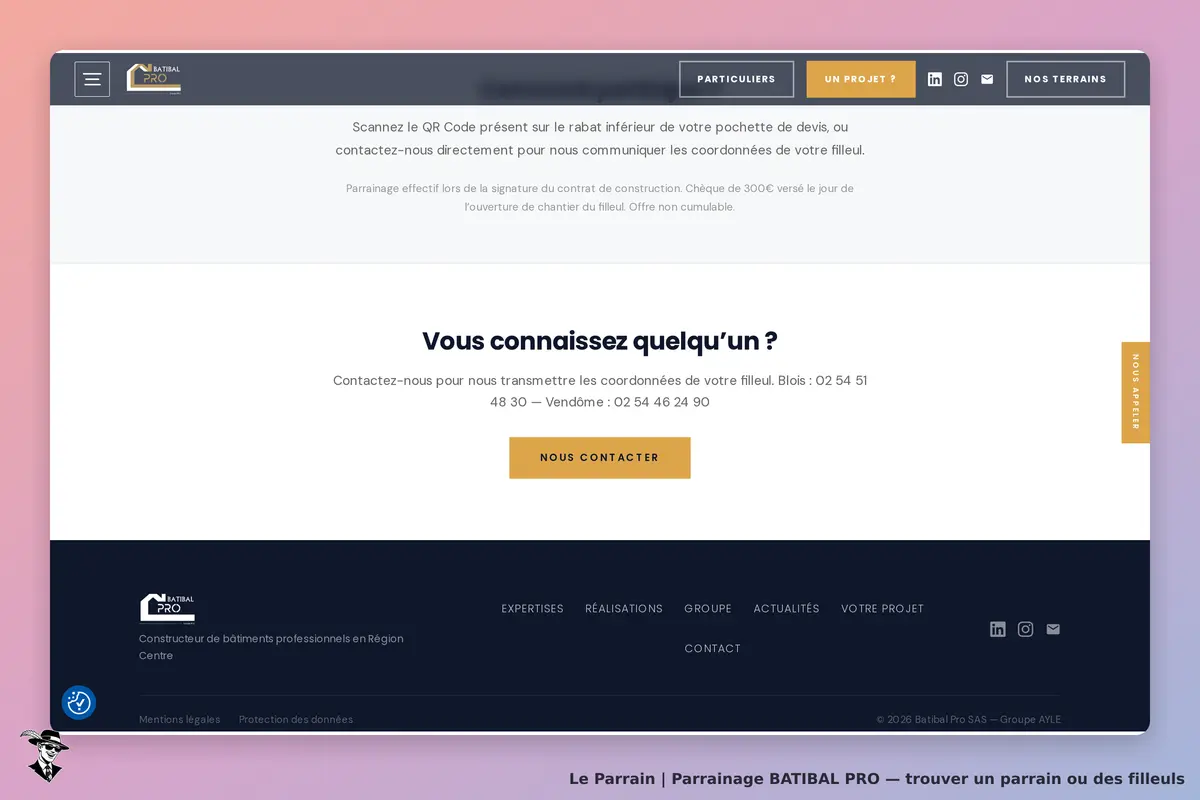Image resolution: width=1200 pixels, height=800 pixels.
Task: Open LinkedIn icon in the top header
Action: (x=935, y=79)
